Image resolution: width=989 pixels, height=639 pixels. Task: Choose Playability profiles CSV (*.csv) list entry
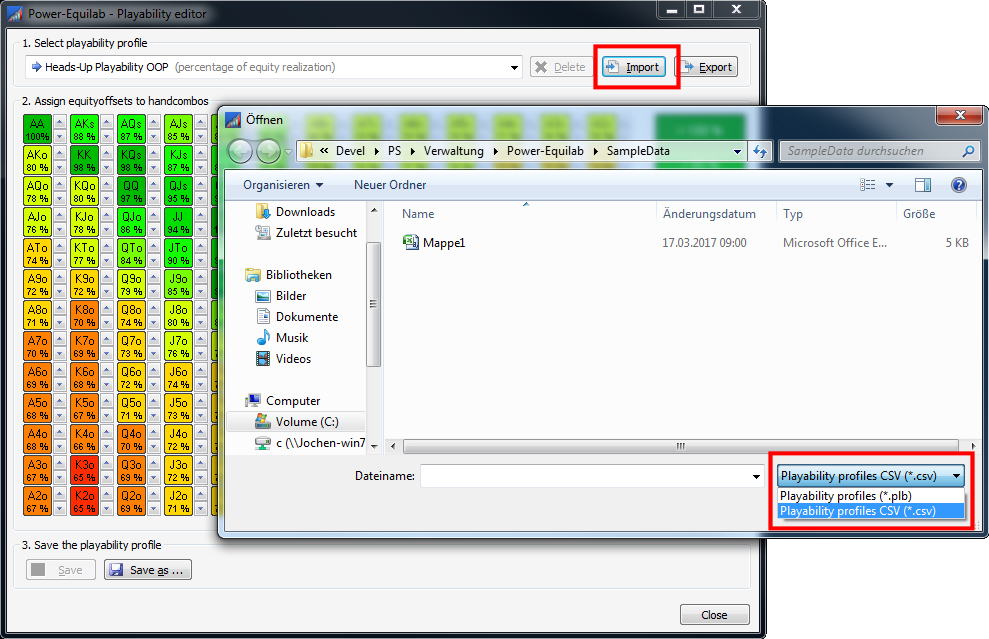click(870, 511)
